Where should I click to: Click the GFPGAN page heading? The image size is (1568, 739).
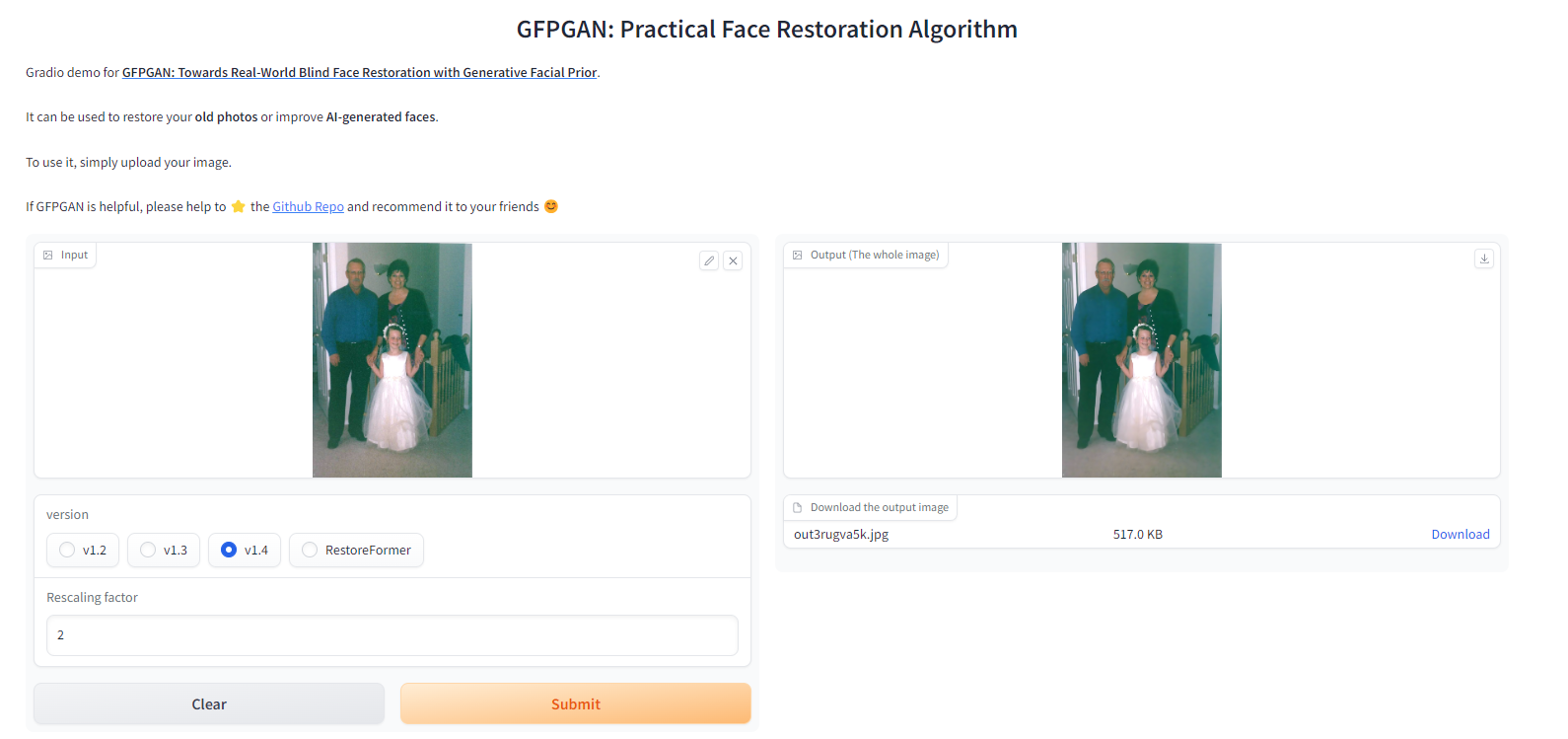click(766, 30)
